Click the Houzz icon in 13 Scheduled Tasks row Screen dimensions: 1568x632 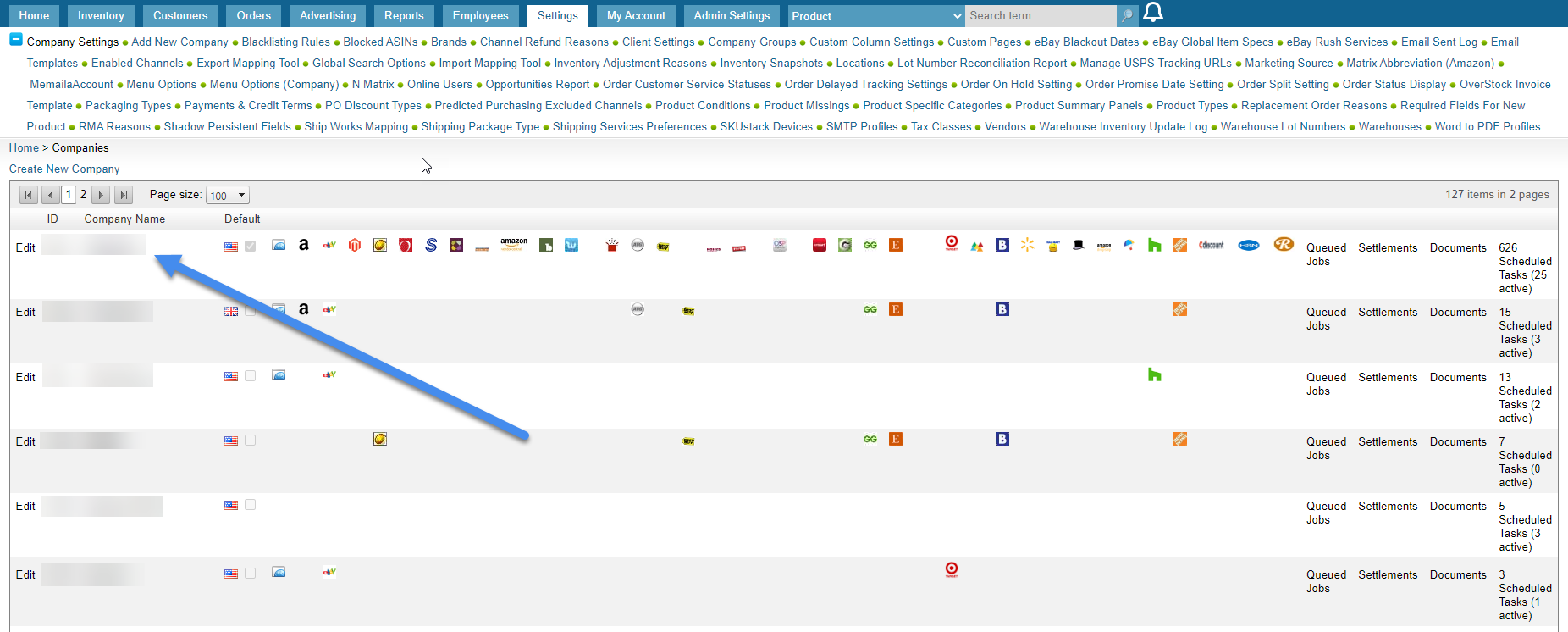[1155, 374]
